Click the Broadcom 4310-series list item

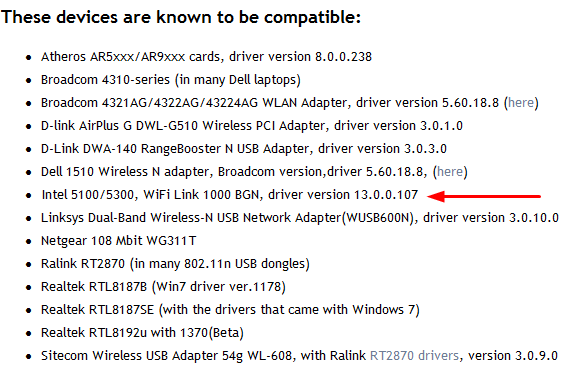(x=171, y=80)
